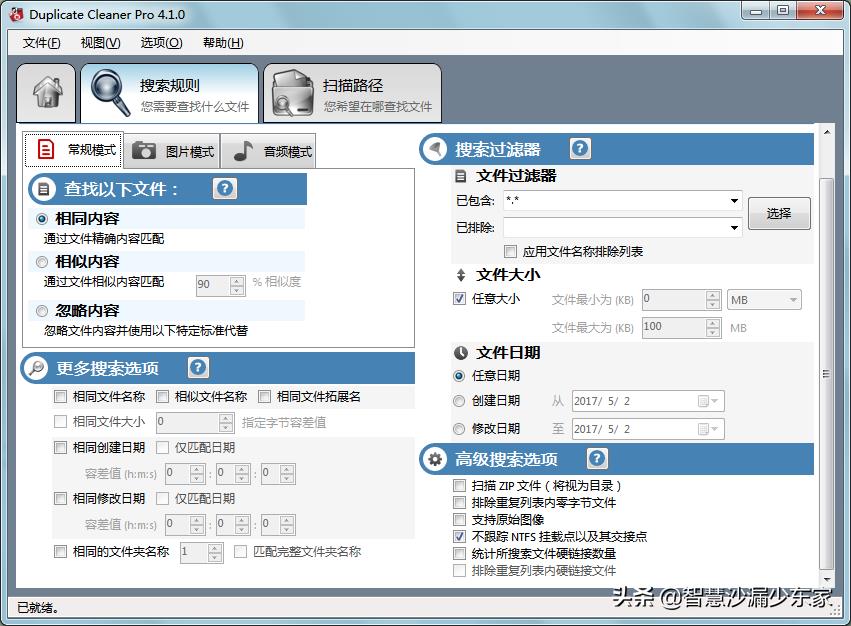Check 统计所搜索文件硬链接数量 option
The width and height of the screenshot is (851, 626).
(459, 554)
